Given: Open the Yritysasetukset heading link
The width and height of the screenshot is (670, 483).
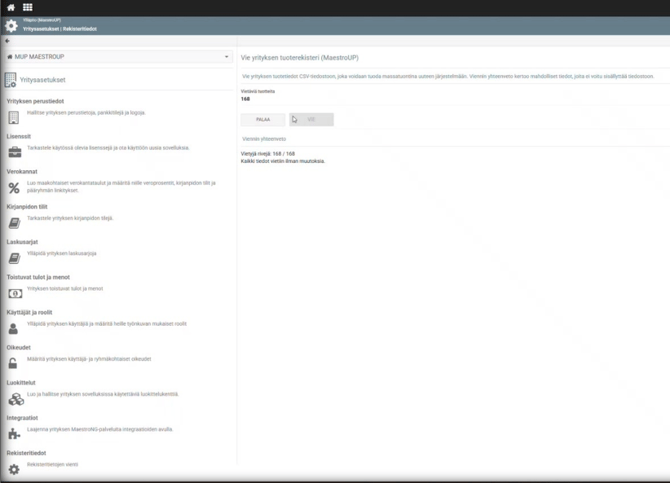Looking at the screenshot, I should coord(42,80).
